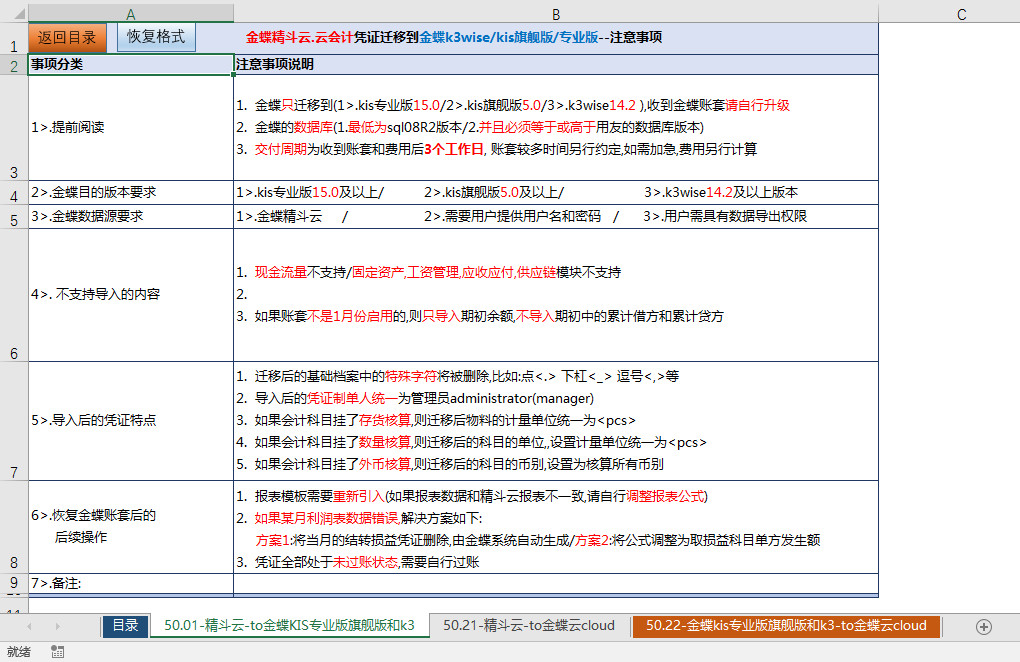
Task: Switch to the 目录 sheet tab
Action: [x=125, y=626]
